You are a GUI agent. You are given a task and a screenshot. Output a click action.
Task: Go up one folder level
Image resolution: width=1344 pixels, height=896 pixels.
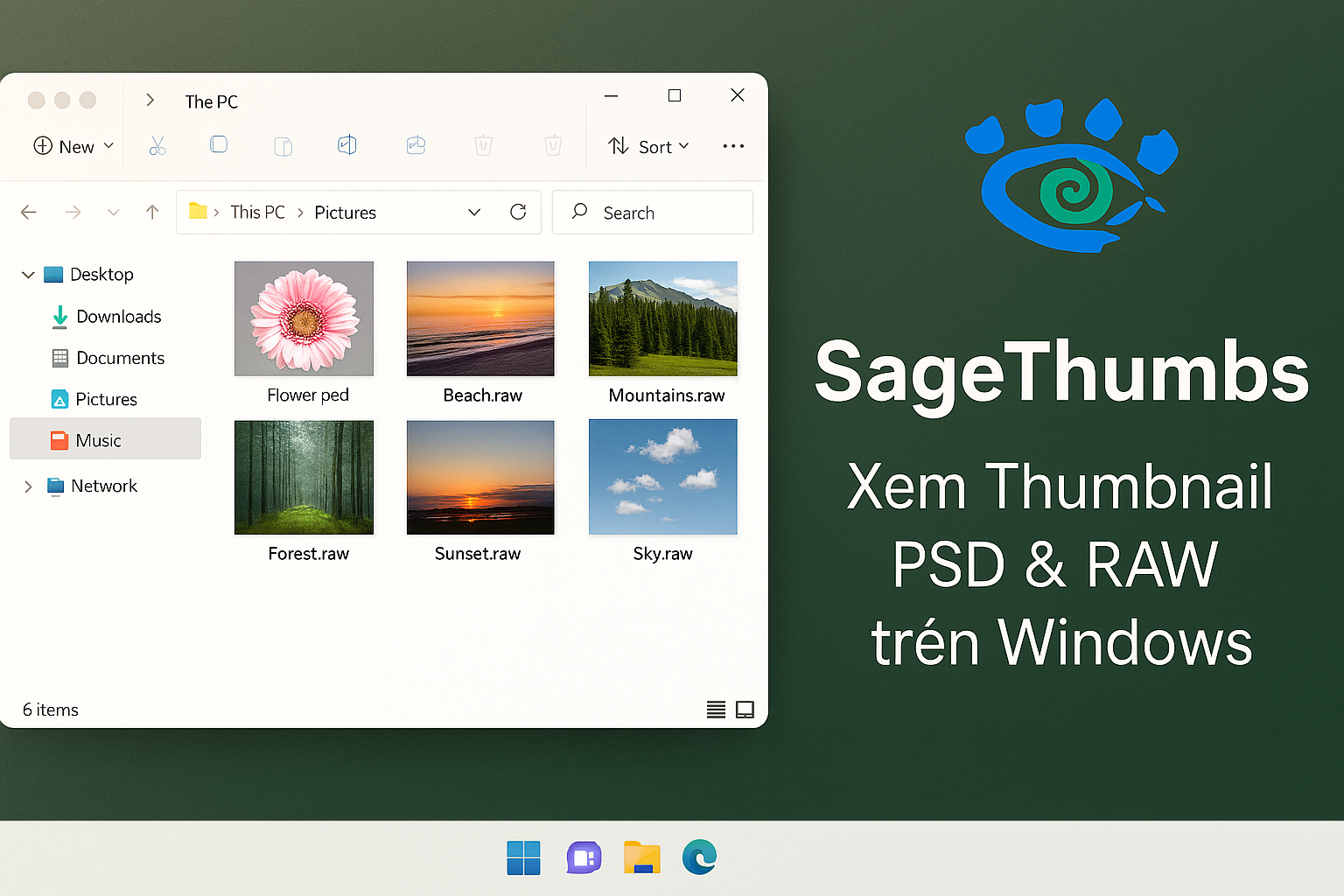coord(152,212)
